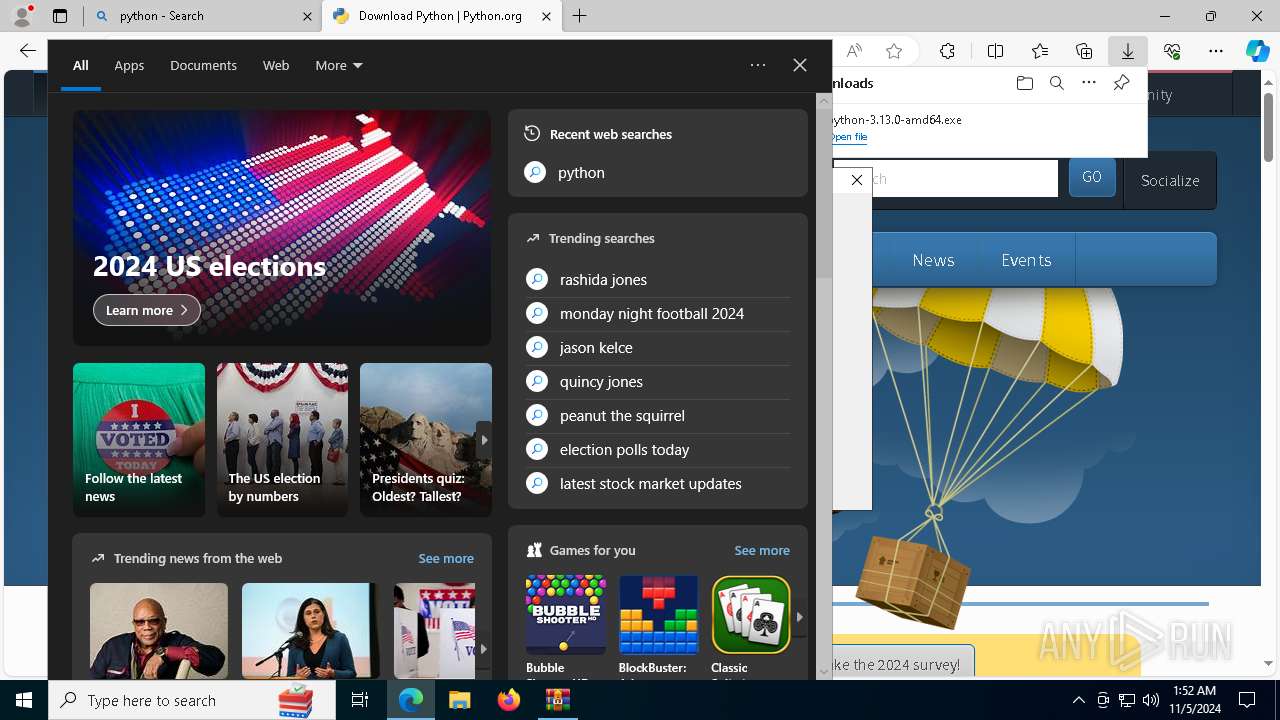Show next games with arrow
The height and width of the screenshot is (720, 1280).
point(799,617)
